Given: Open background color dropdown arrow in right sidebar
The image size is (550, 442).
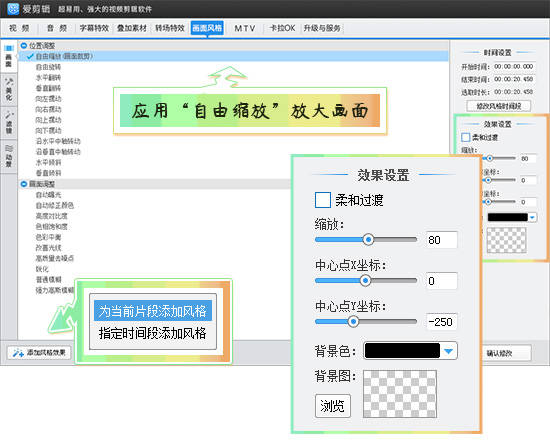Looking at the screenshot, I should pyautogui.click(x=532, y=217).
